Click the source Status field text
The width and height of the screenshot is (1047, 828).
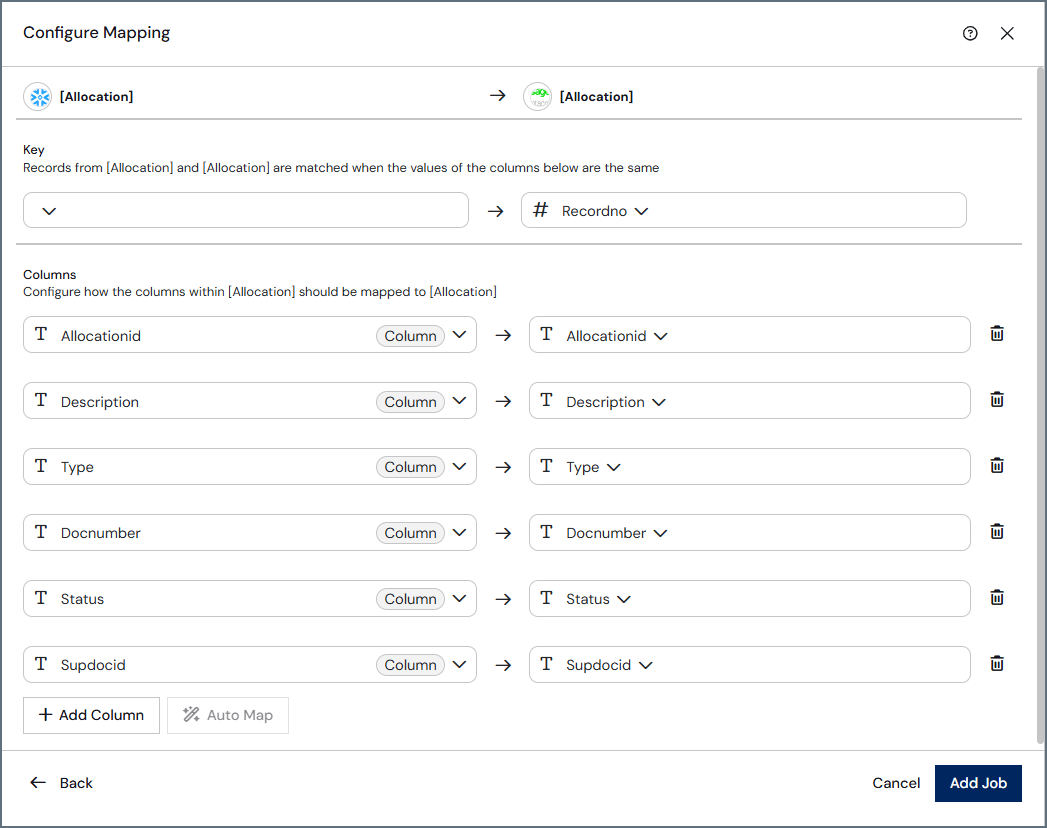[x=82, y=599]
